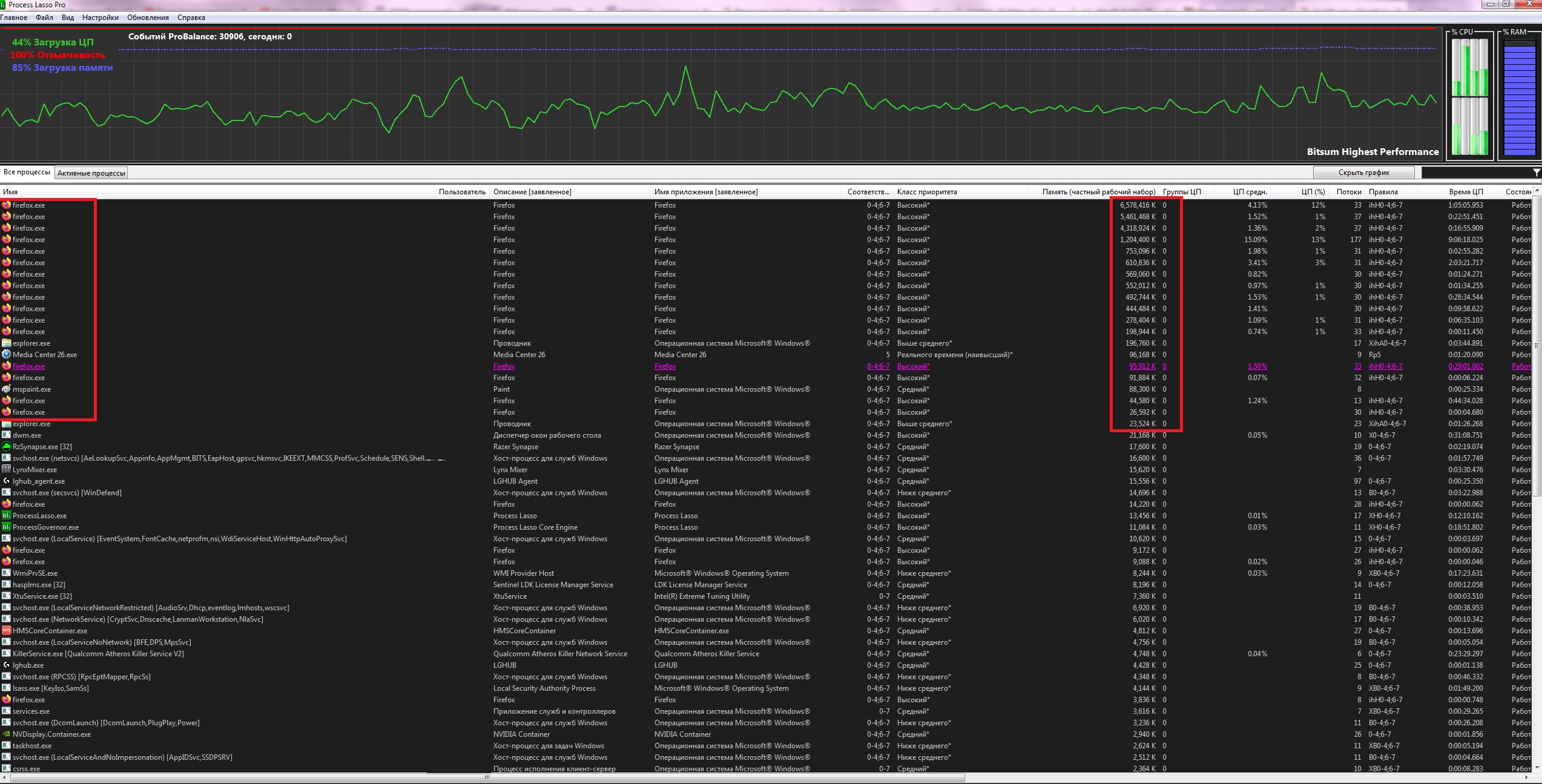Click the csrss.exe process icon
Viewport: 1542px width, 784px height.
click(x=7, y=769)
